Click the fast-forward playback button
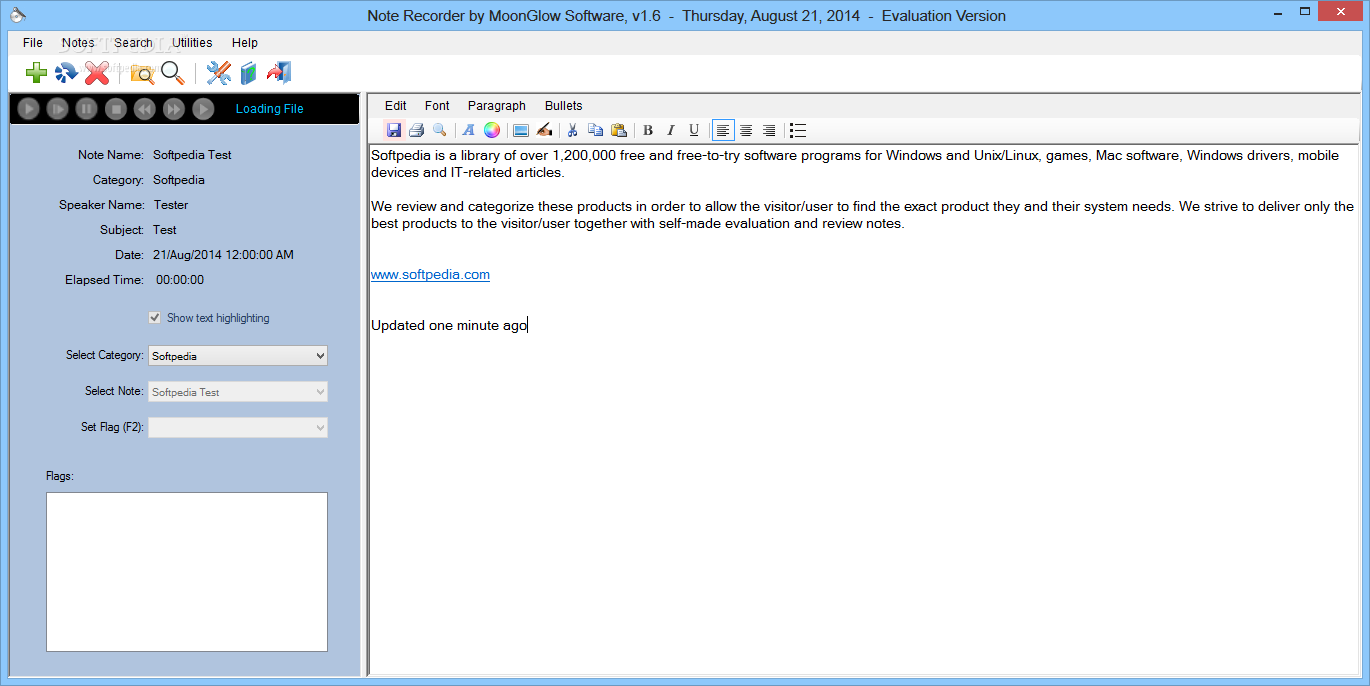The width and height of the screenshot is (1370, 686). click(174, 109)
